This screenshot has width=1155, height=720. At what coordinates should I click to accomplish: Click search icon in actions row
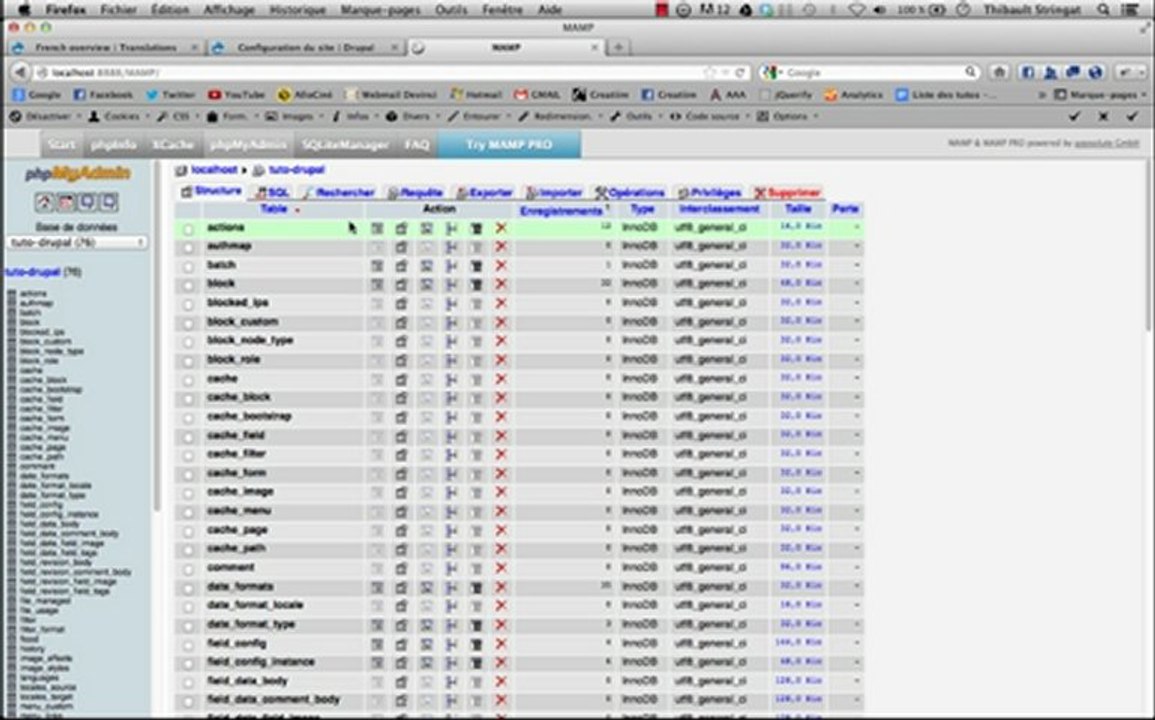tap(426, 228)
